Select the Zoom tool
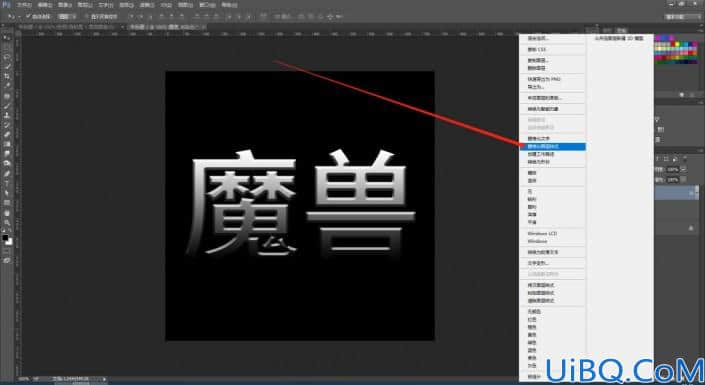This screenshot has width=705, height=385. (7, 222)
